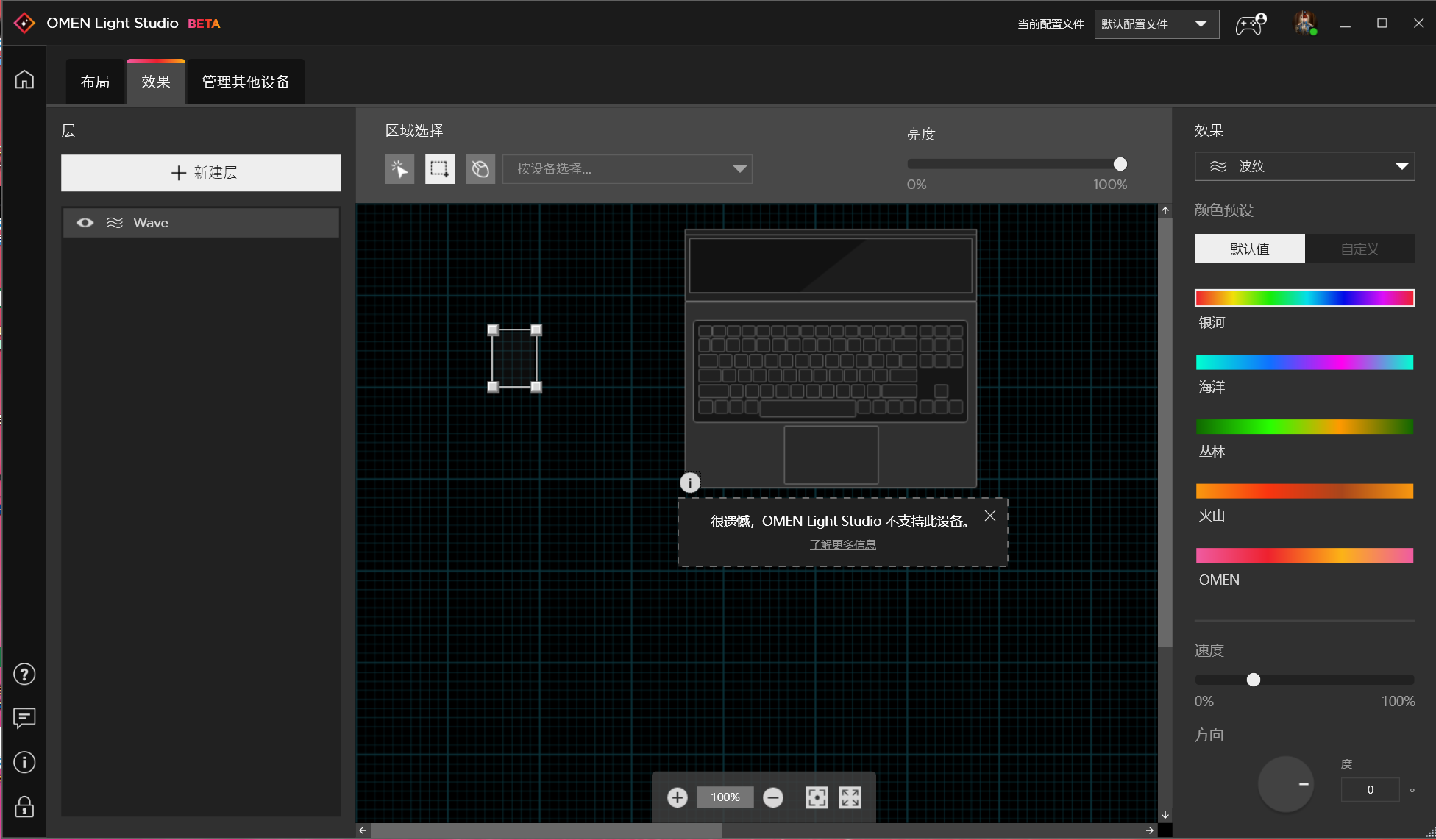The width and height of the screenshot is (1436, 840).
Task: Select 自定义 color preset tab
Action: [x=1359, y=248]
